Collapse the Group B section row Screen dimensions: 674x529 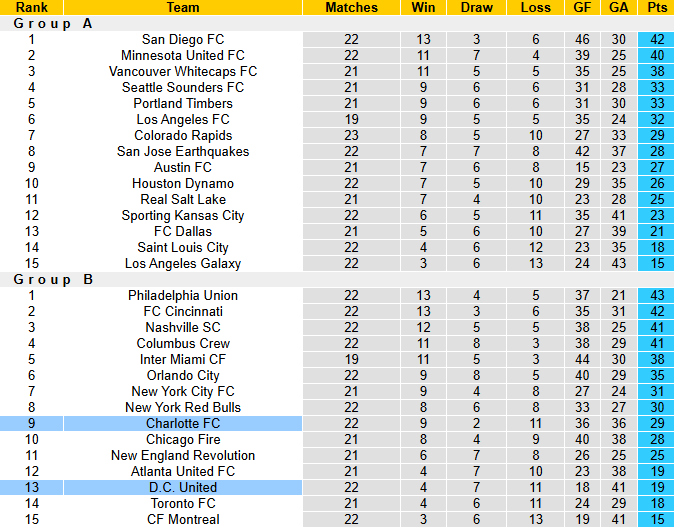53,280
